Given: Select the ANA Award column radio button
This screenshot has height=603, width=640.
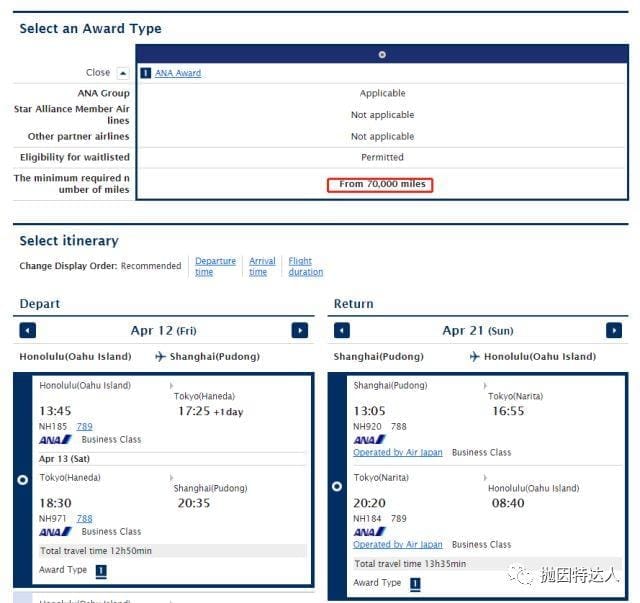Looking at the screenshot, I should (x=382, y=55).
